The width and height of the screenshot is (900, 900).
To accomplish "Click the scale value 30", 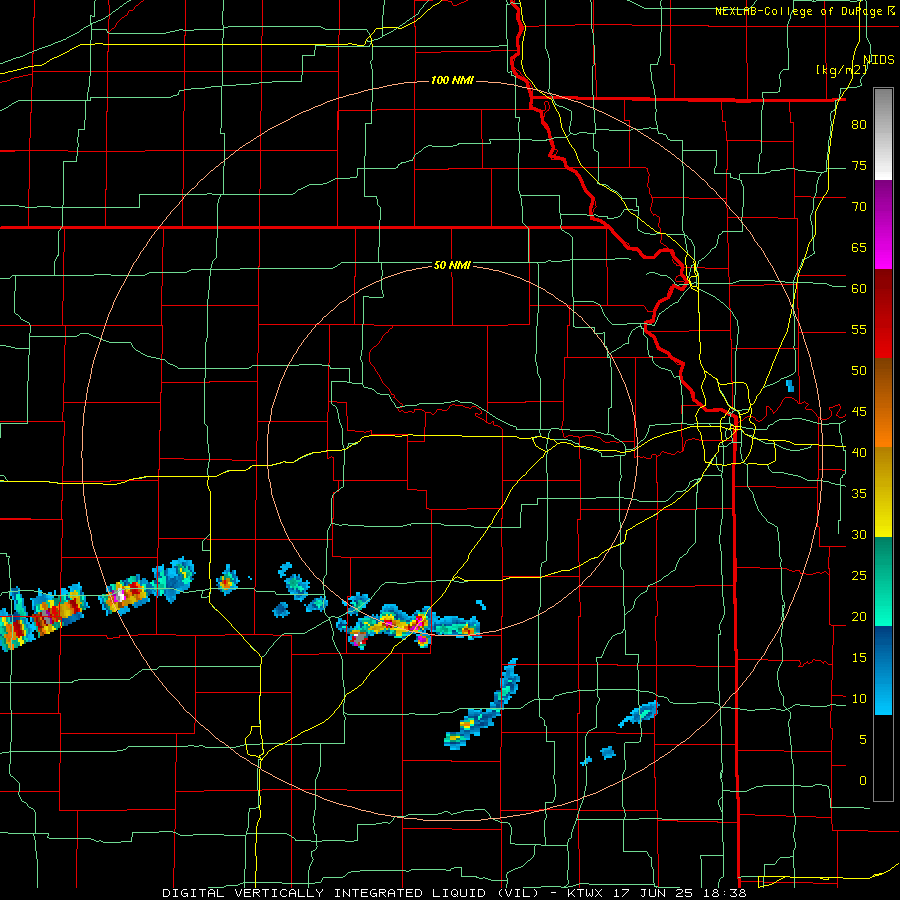I will 859,535.
